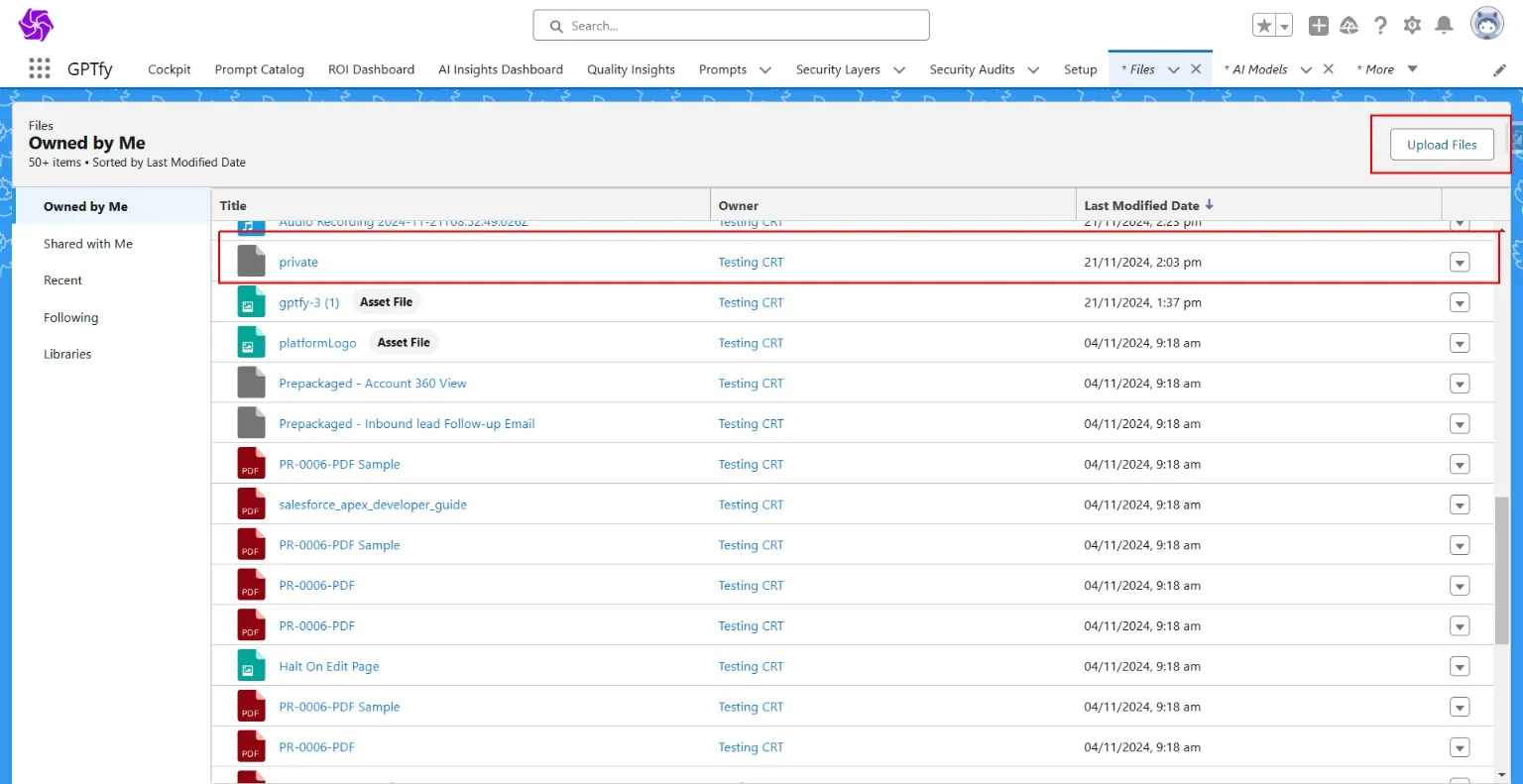Screen dimensions: 1523x784
Task: Click the Salesforce Help question mark icon
Action: 1380,26
